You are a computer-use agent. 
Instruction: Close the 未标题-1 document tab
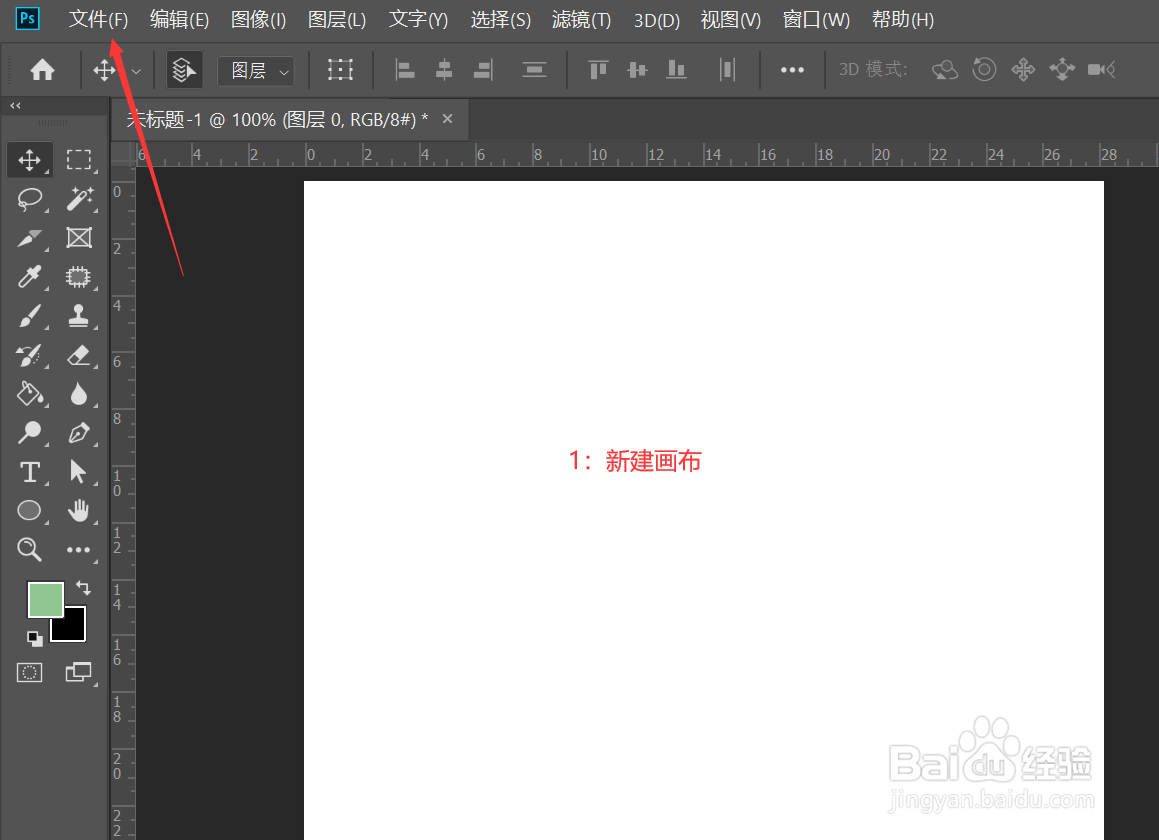click(447, 118)
